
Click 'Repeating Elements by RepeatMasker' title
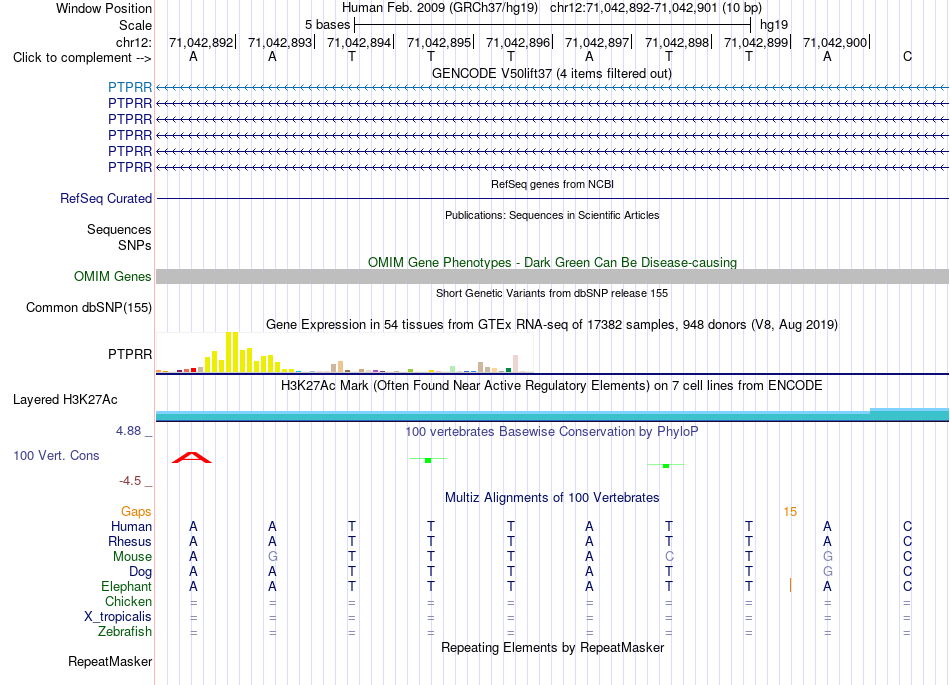click(x=552, y=647)
